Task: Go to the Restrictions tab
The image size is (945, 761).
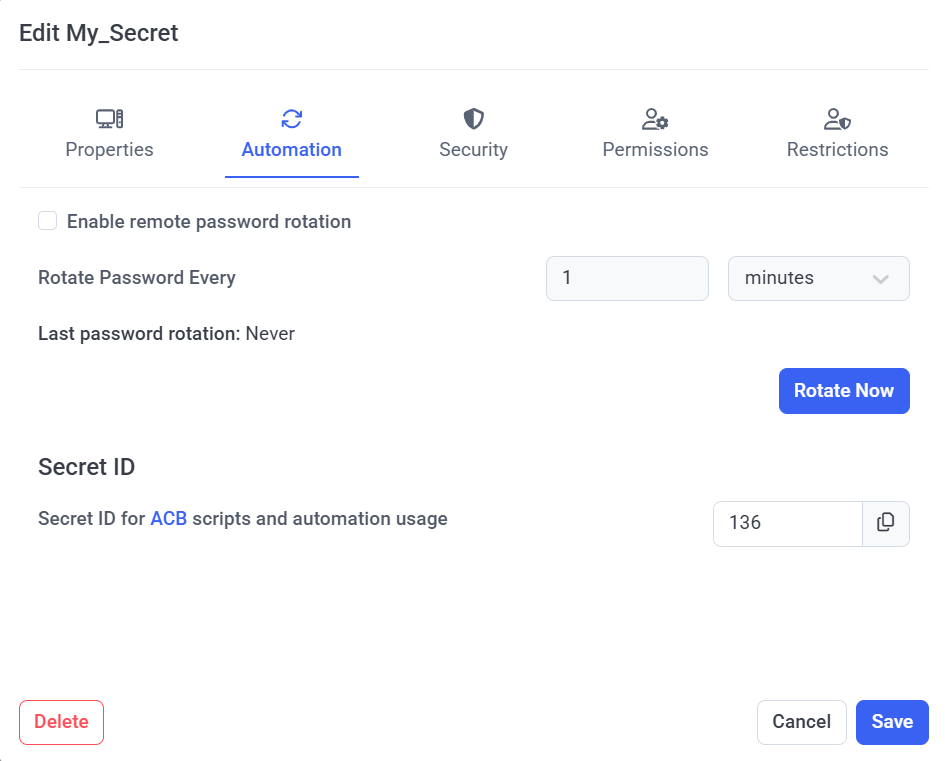Action: point(837,149)
